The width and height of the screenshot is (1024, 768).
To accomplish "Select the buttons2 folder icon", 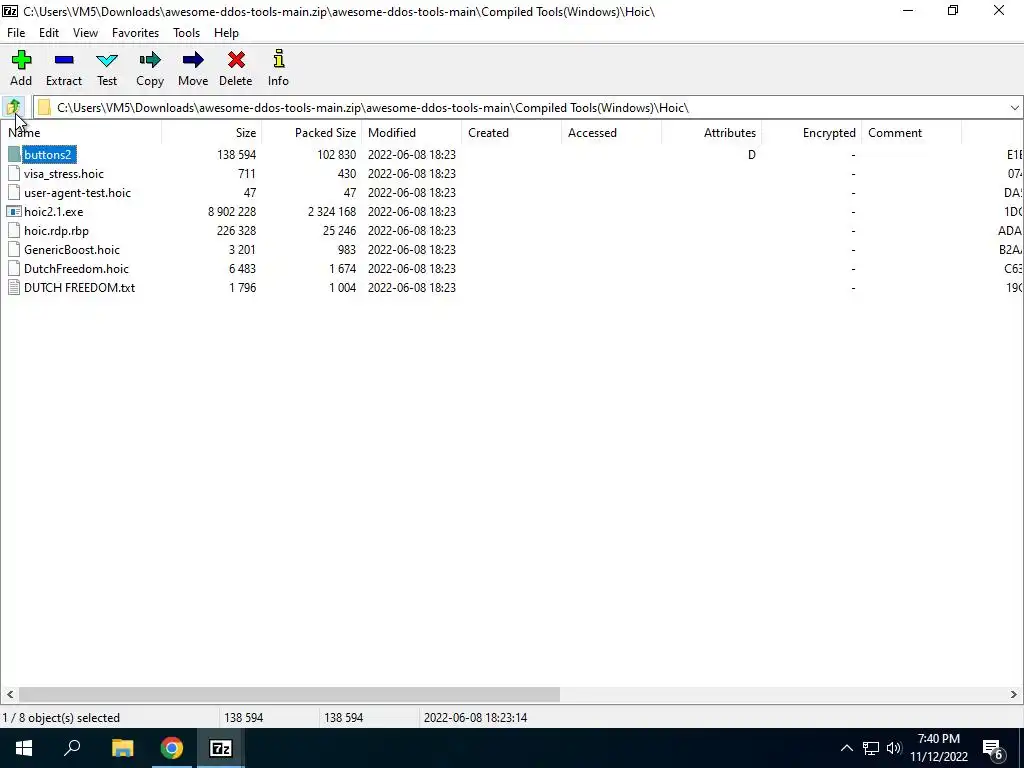I will point(14,155).
